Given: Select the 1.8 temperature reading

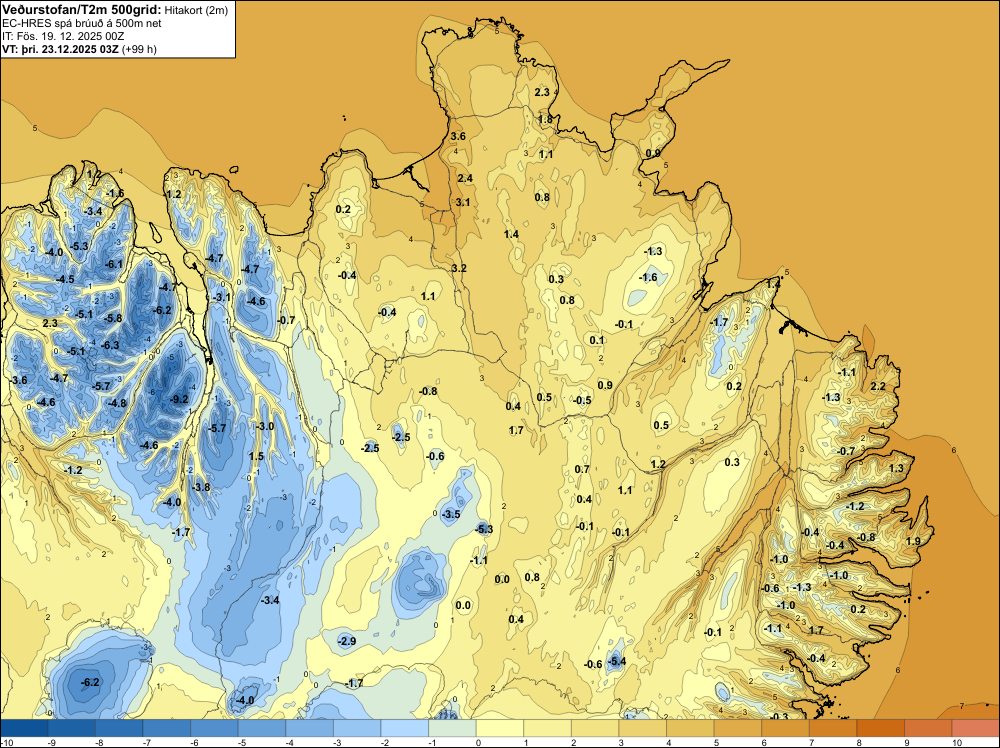Looking at the screenshot, I should pyautogui.click(x=545, y=119).
